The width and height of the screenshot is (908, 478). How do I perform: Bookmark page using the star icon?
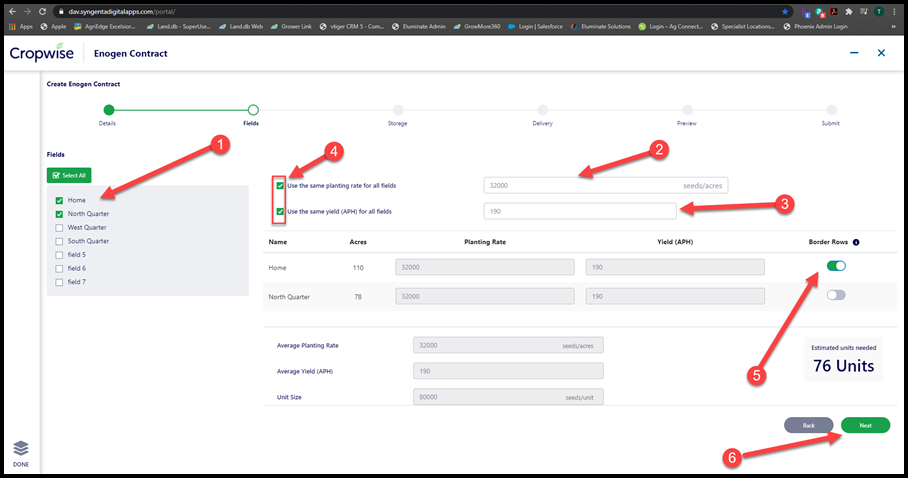pyautogui.click(x=785, y=12)
